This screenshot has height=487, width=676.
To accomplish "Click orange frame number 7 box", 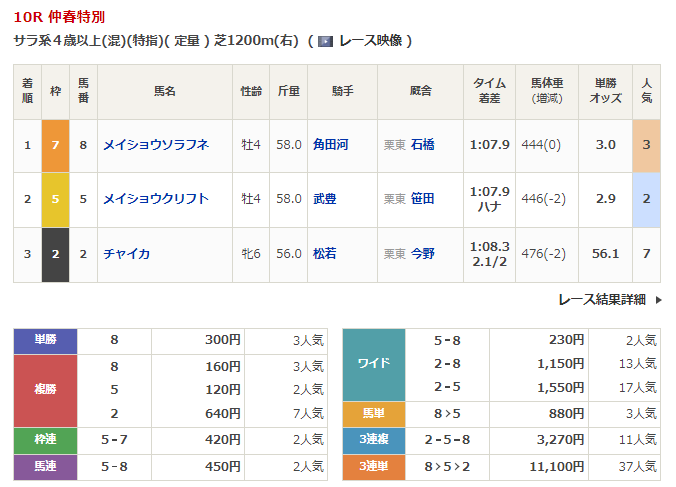I will [56, 145].
